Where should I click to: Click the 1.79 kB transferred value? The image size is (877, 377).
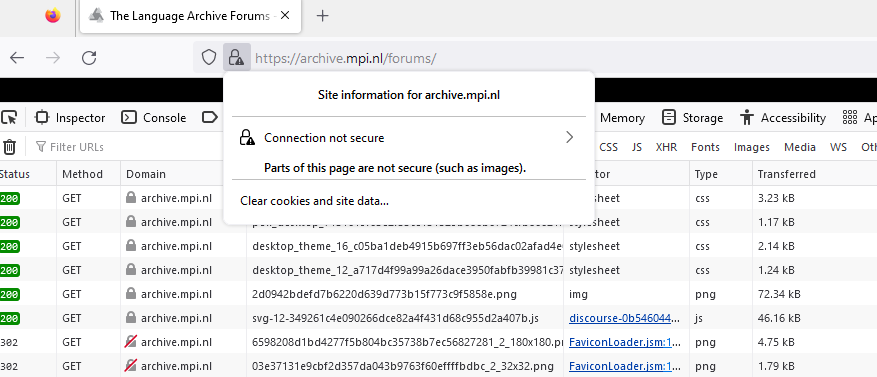(776, 366)
